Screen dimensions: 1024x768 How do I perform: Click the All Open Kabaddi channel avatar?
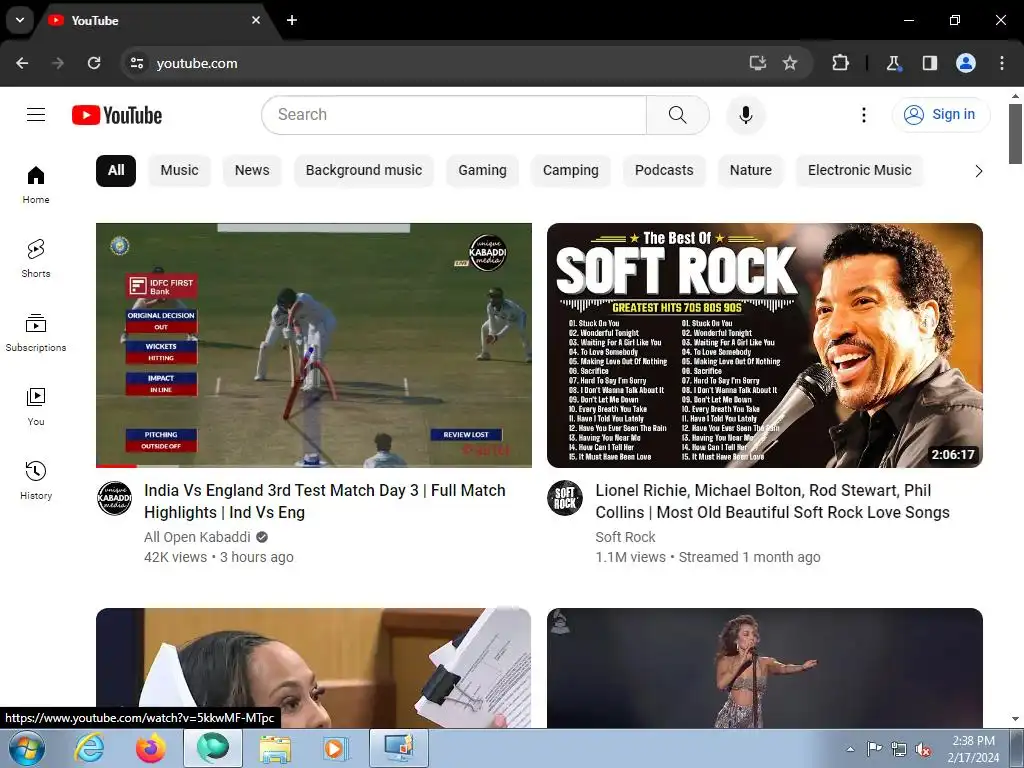(114, 499)
